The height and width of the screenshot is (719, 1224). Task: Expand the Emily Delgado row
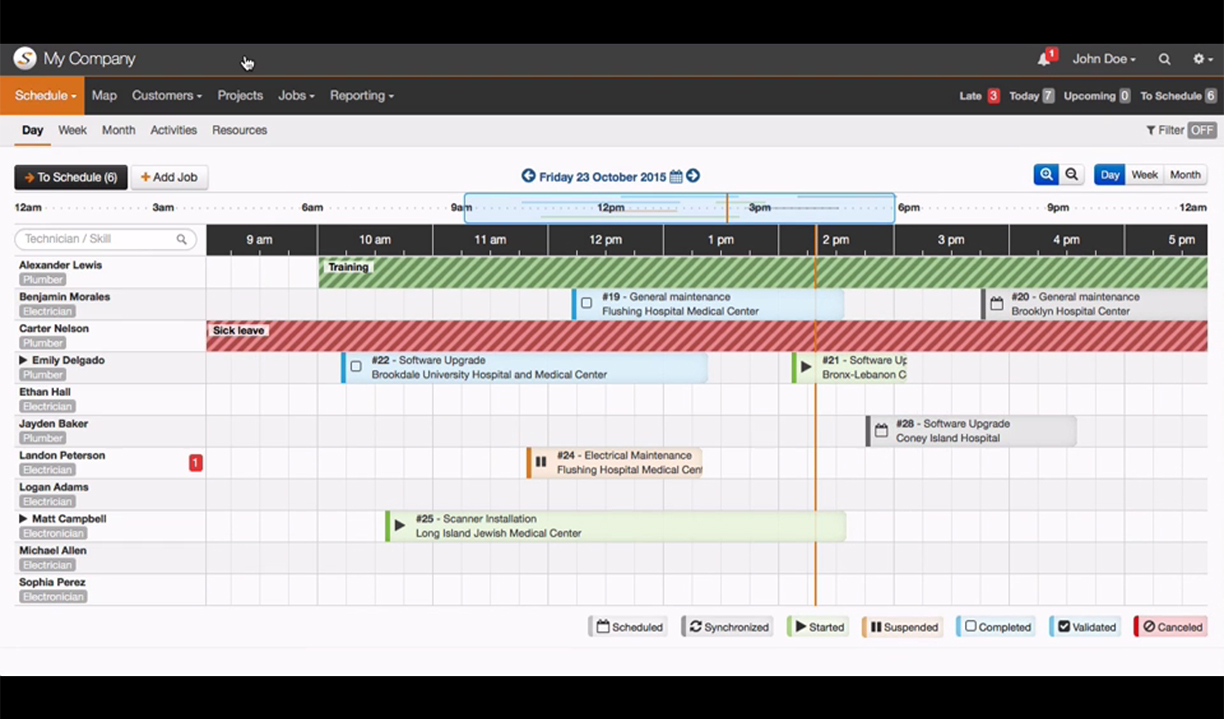tap(24, 360)
